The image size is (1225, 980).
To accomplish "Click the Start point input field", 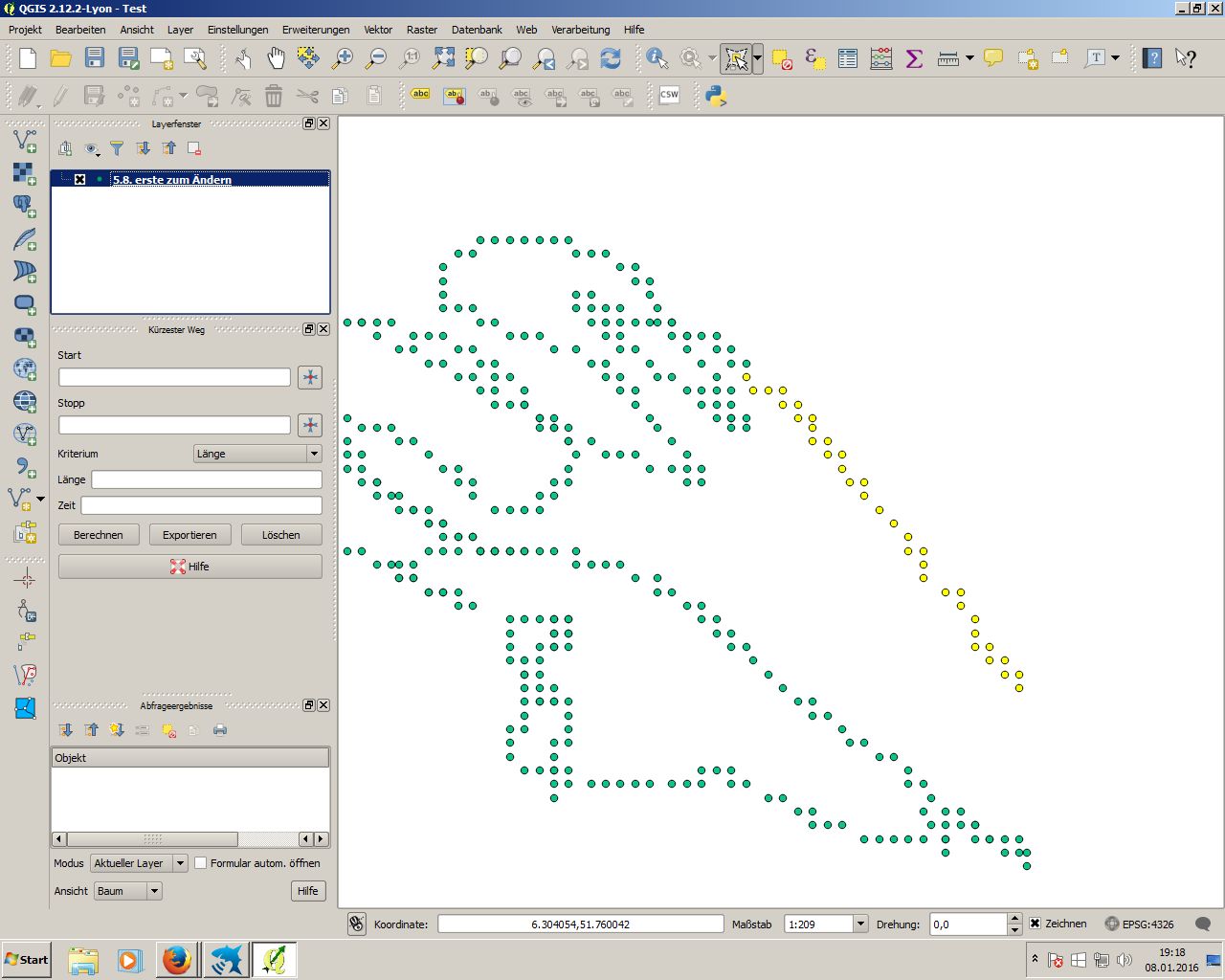I will coord(174,377).
